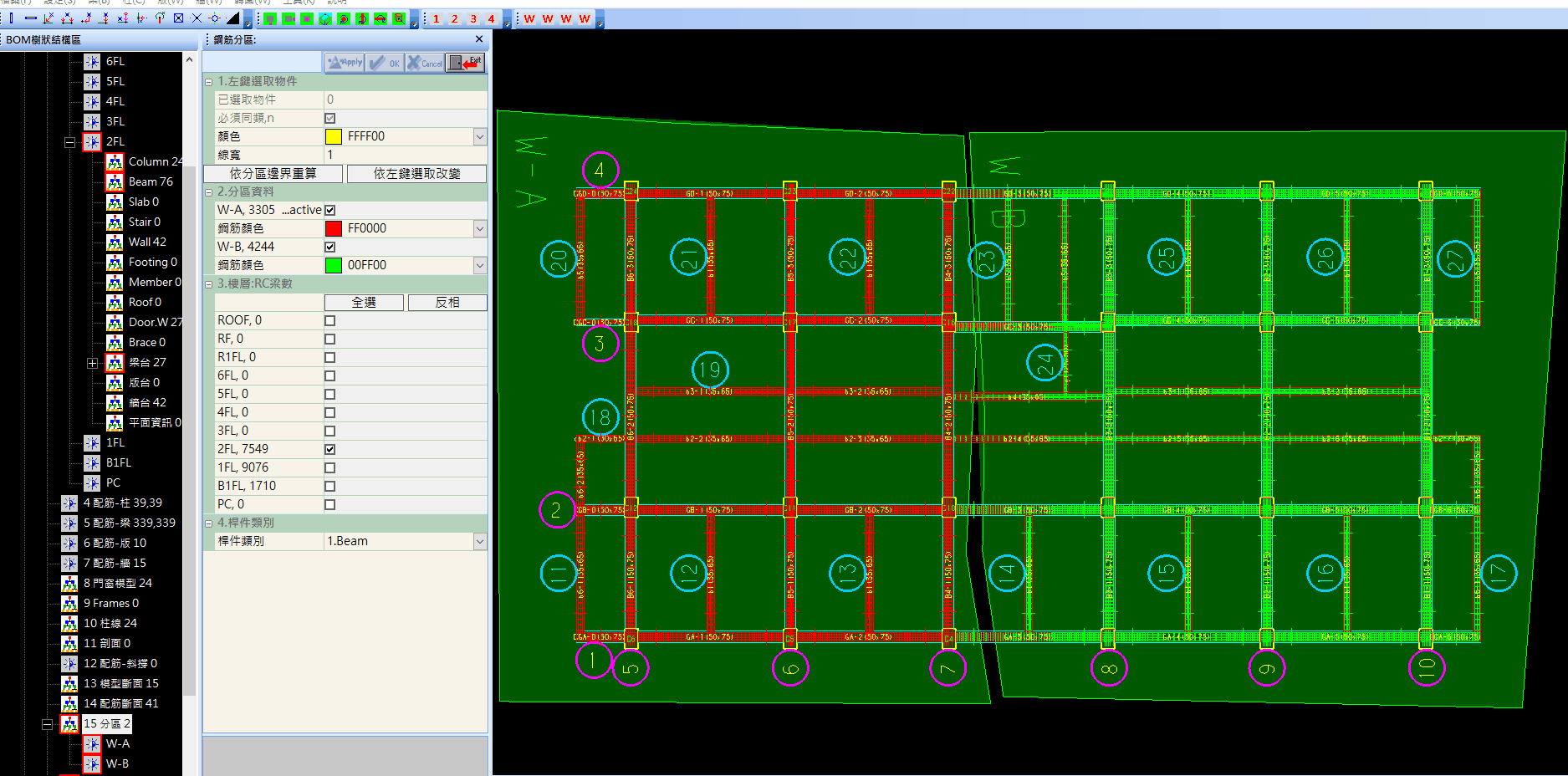The width and height of the screenshot is (1568, 776).
Task: Click the black triangle slope toolbar icon
Action: pos(233,18)
